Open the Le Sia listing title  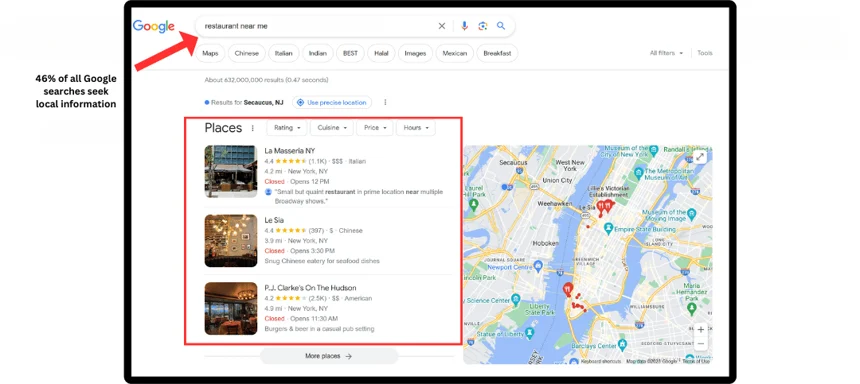click(x=274, y=220)
